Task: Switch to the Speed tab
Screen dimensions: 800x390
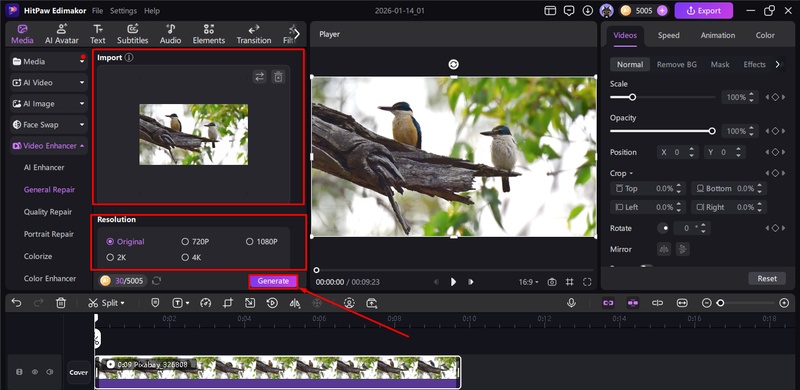Action: tap(668, 35)
